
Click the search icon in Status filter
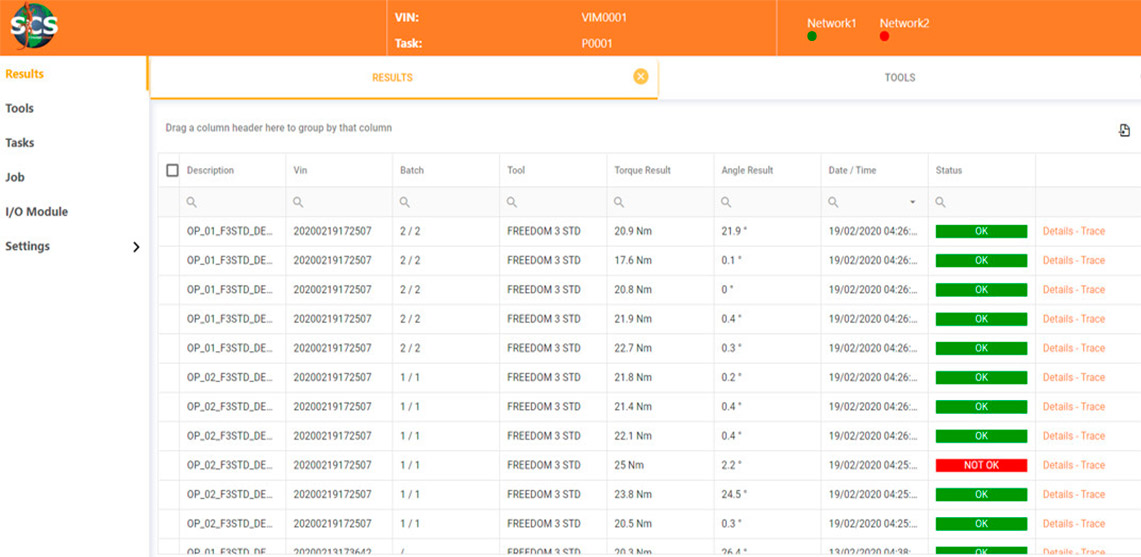(x=941, y=202)
